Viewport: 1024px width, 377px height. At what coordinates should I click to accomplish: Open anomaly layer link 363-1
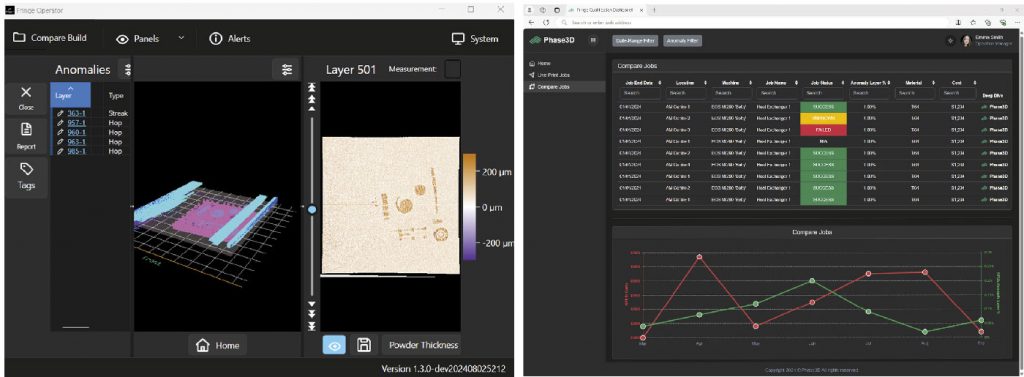[76, 113]
